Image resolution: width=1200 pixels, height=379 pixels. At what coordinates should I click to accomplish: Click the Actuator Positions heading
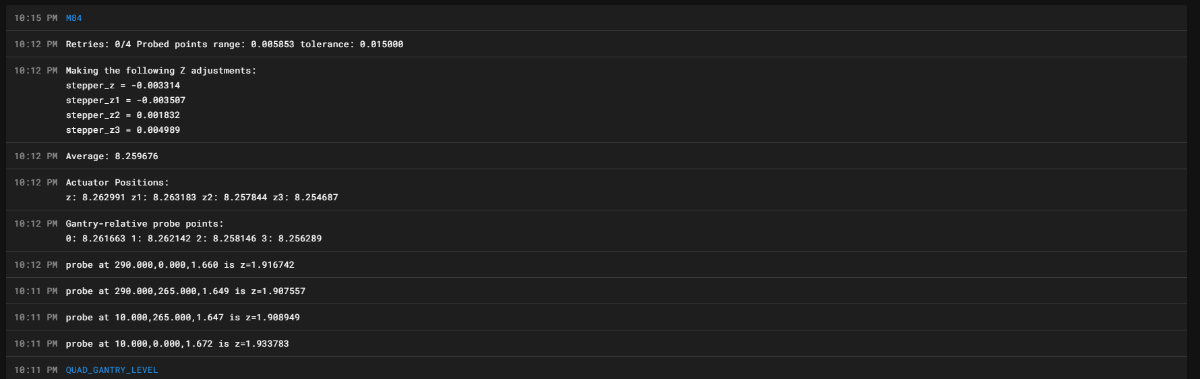click(x=118, y=182)
